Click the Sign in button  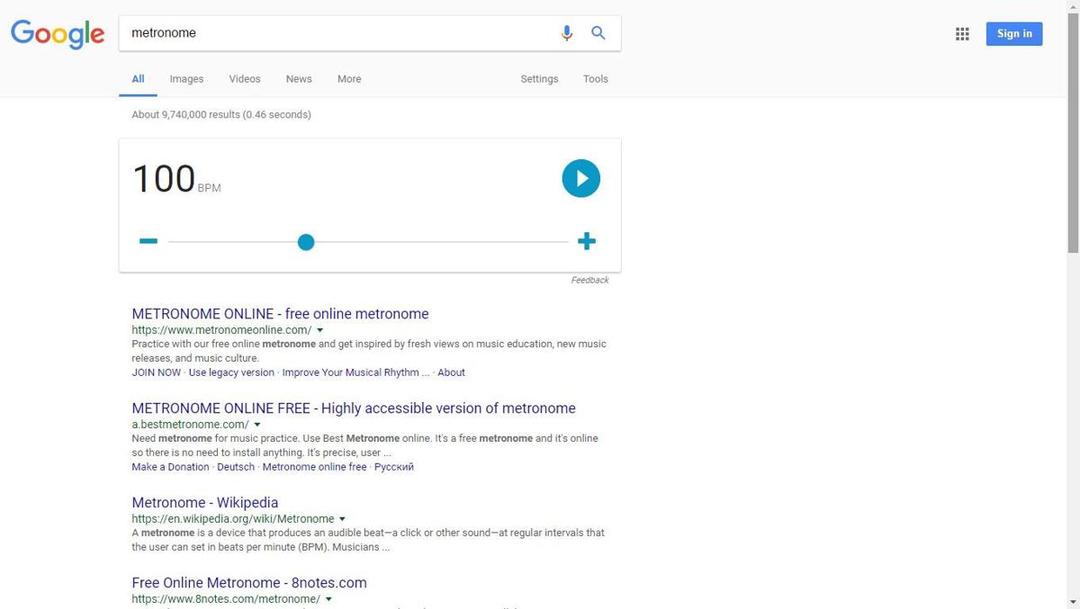[x=1014, y=34]
